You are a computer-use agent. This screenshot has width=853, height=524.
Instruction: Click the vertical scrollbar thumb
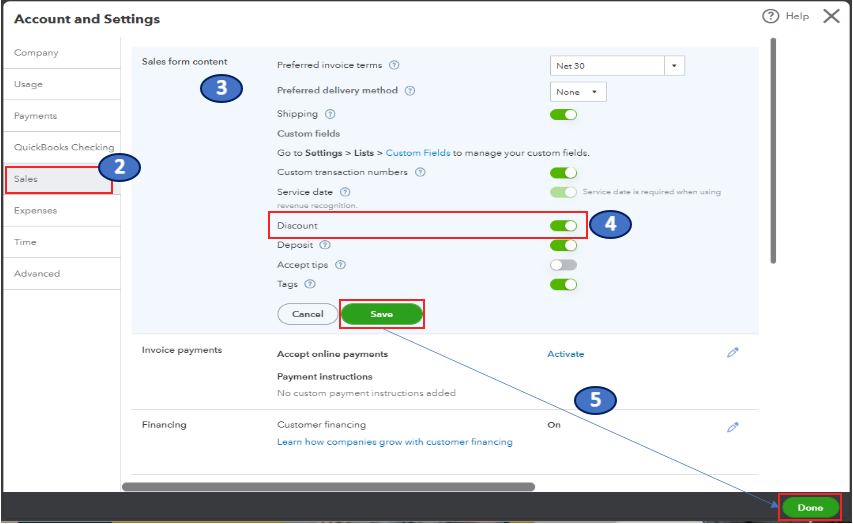[773, 151]
